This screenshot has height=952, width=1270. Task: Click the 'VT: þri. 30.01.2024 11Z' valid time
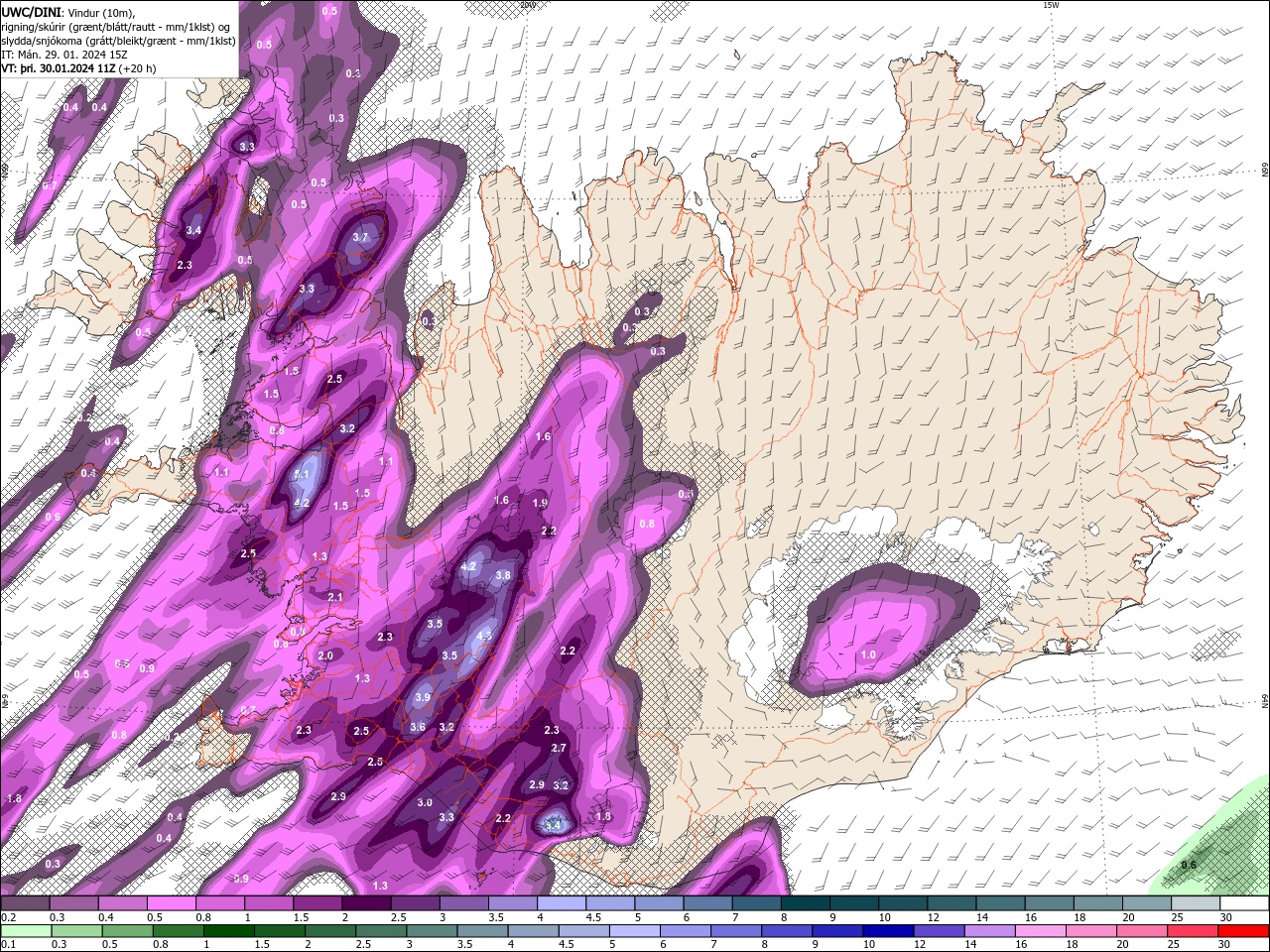pyautogui.click(x=59, y=68)
